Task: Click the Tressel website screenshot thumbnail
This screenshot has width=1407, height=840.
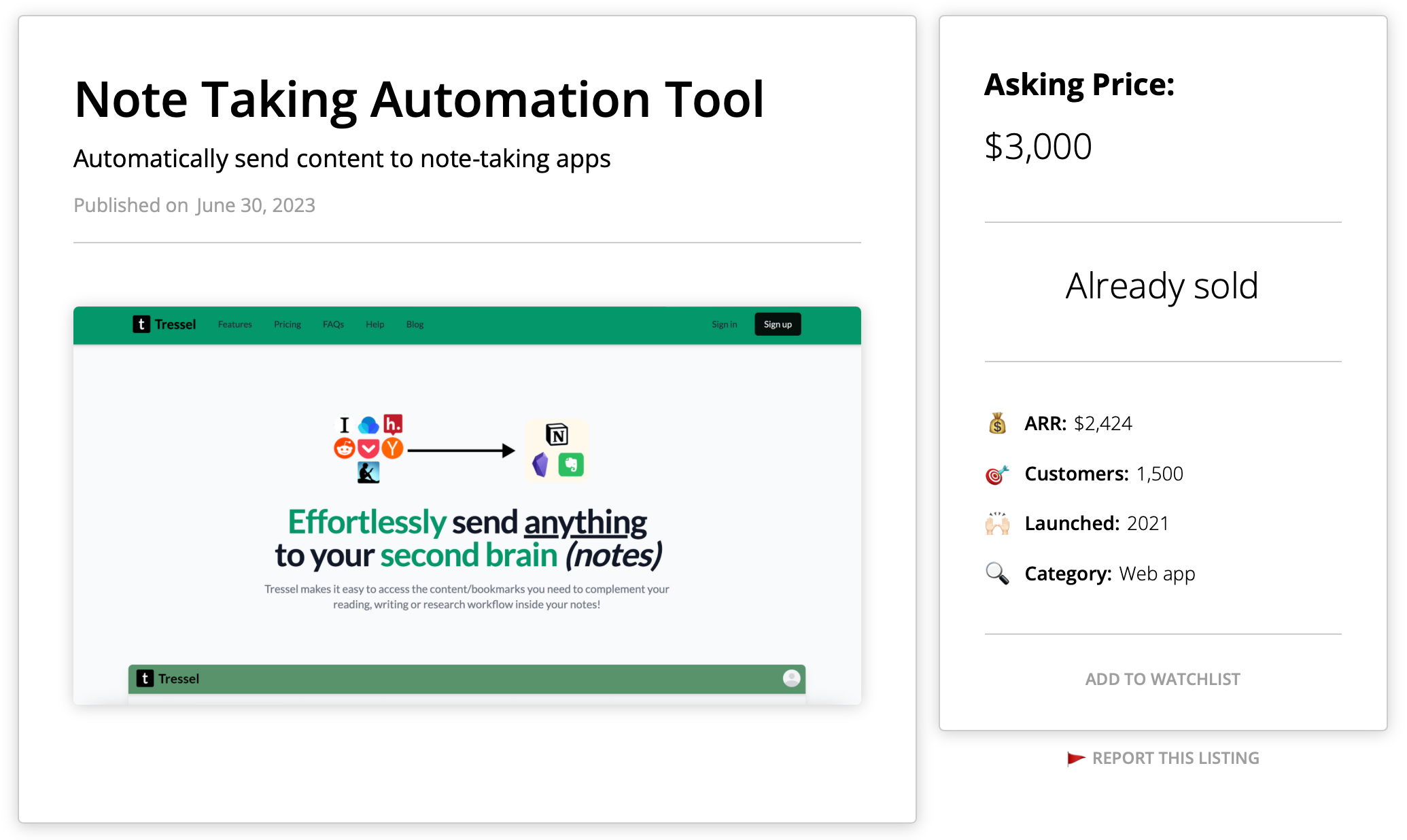Action: [467, 506]
